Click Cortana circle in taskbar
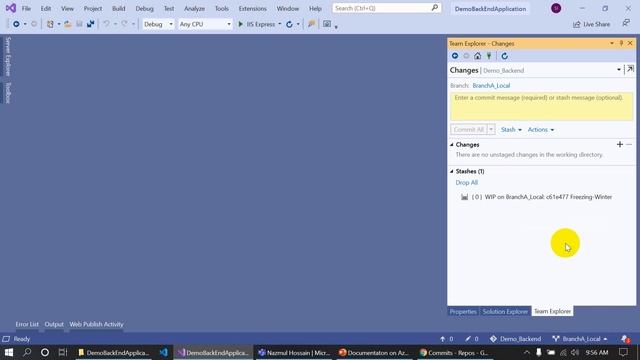Image resolution: width=640 pixels, height=360 pixels. pos(45,352)
